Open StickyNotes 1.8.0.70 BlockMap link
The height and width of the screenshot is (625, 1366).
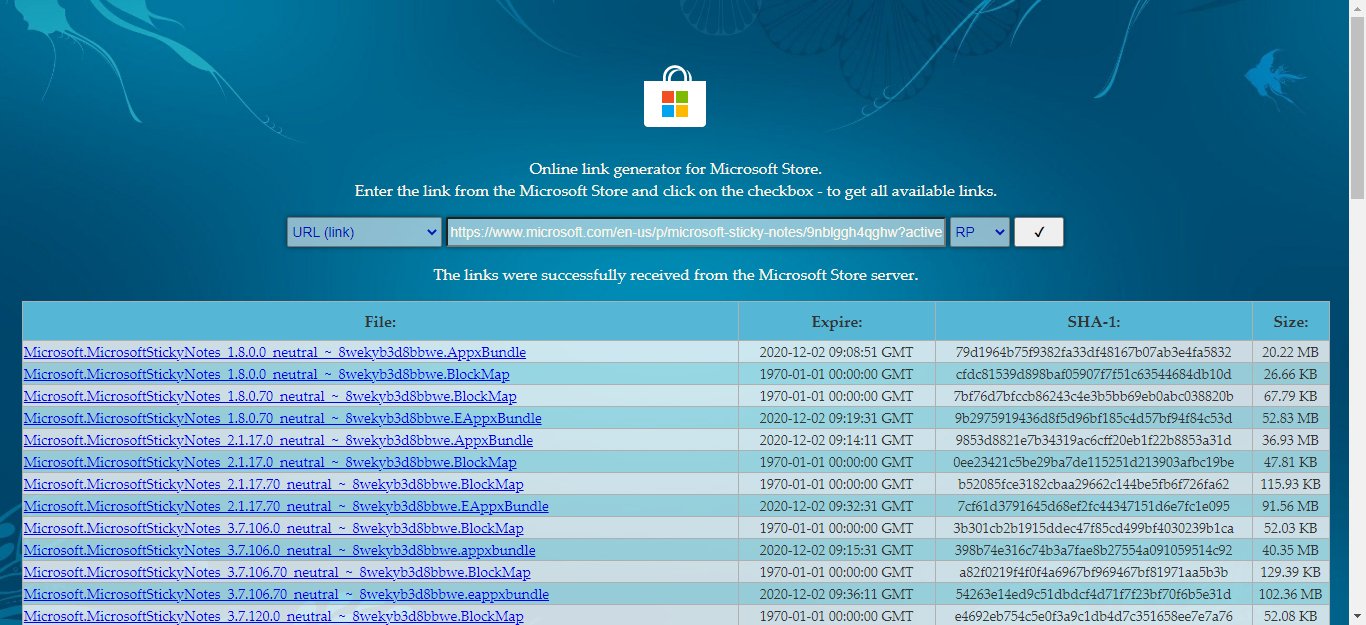coord(271,396)
